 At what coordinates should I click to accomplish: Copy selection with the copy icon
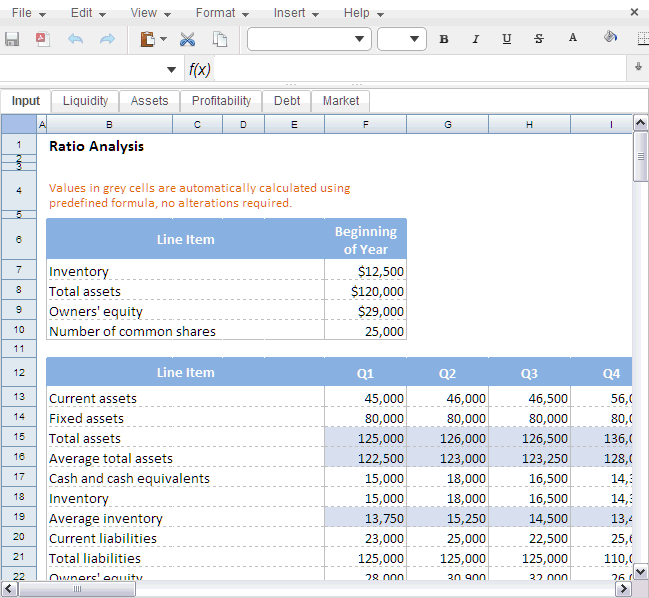[220, 39]
